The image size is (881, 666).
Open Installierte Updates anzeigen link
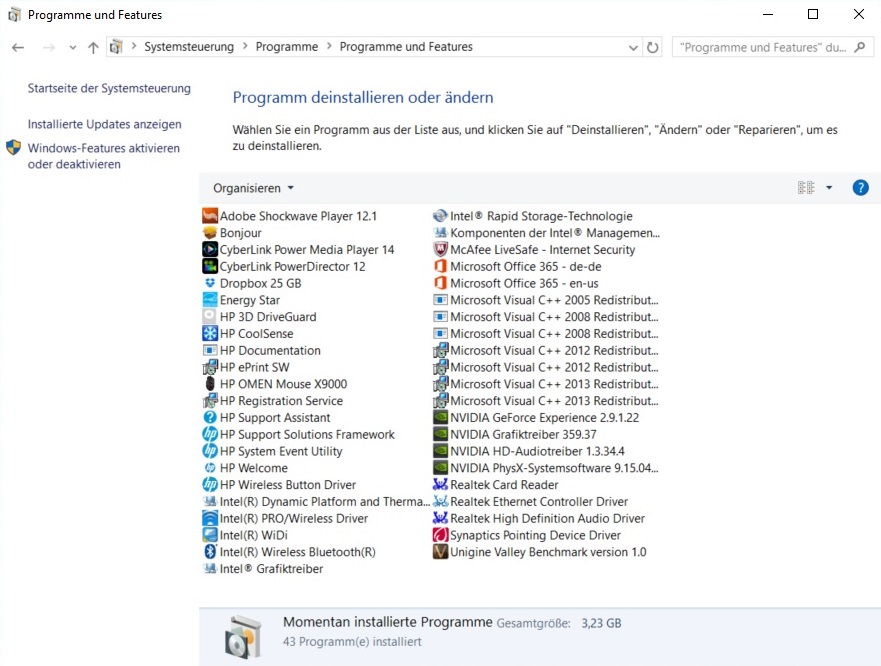[x=105, y=124]
